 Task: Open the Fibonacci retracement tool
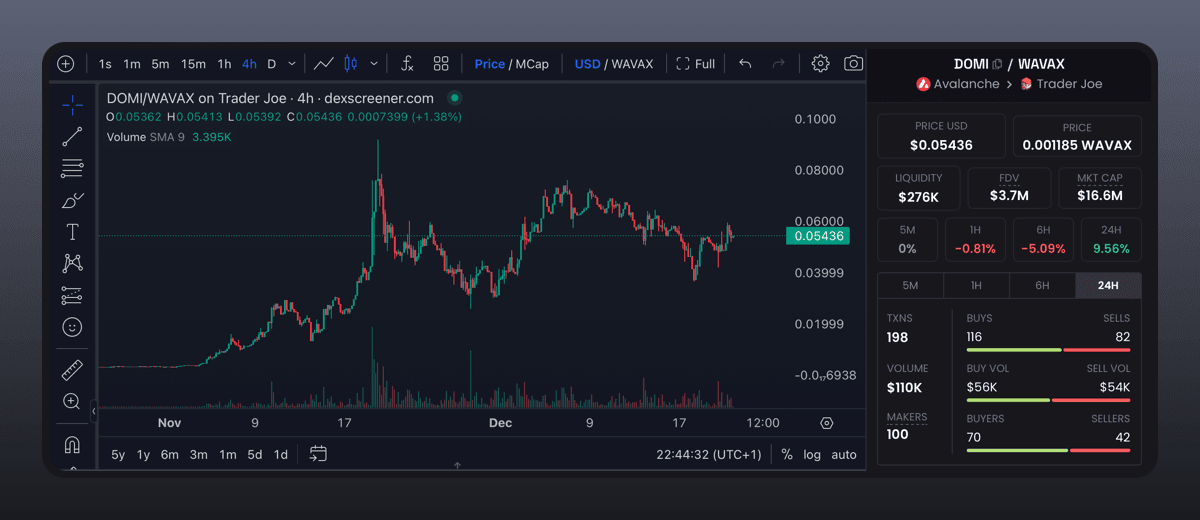click(72, 169)
